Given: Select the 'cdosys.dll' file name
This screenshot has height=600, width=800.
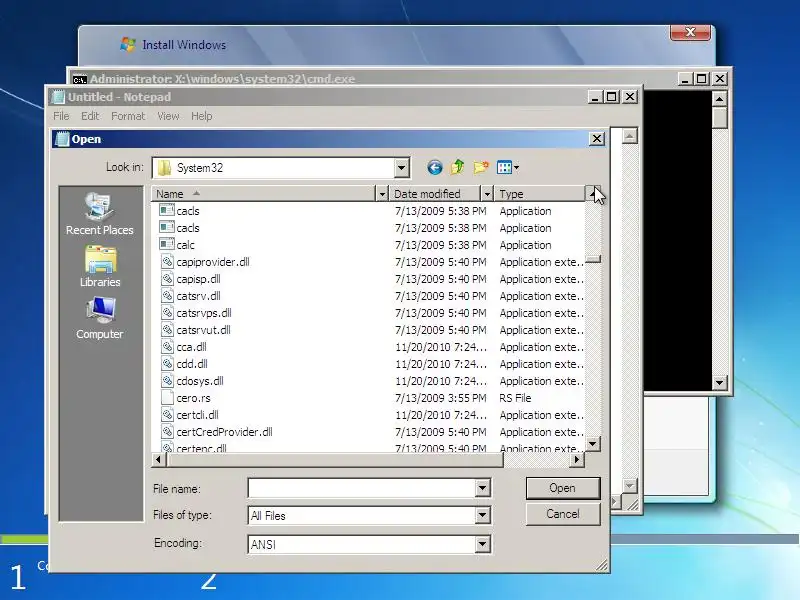Looking at the screenshot, I should point(200,381).
